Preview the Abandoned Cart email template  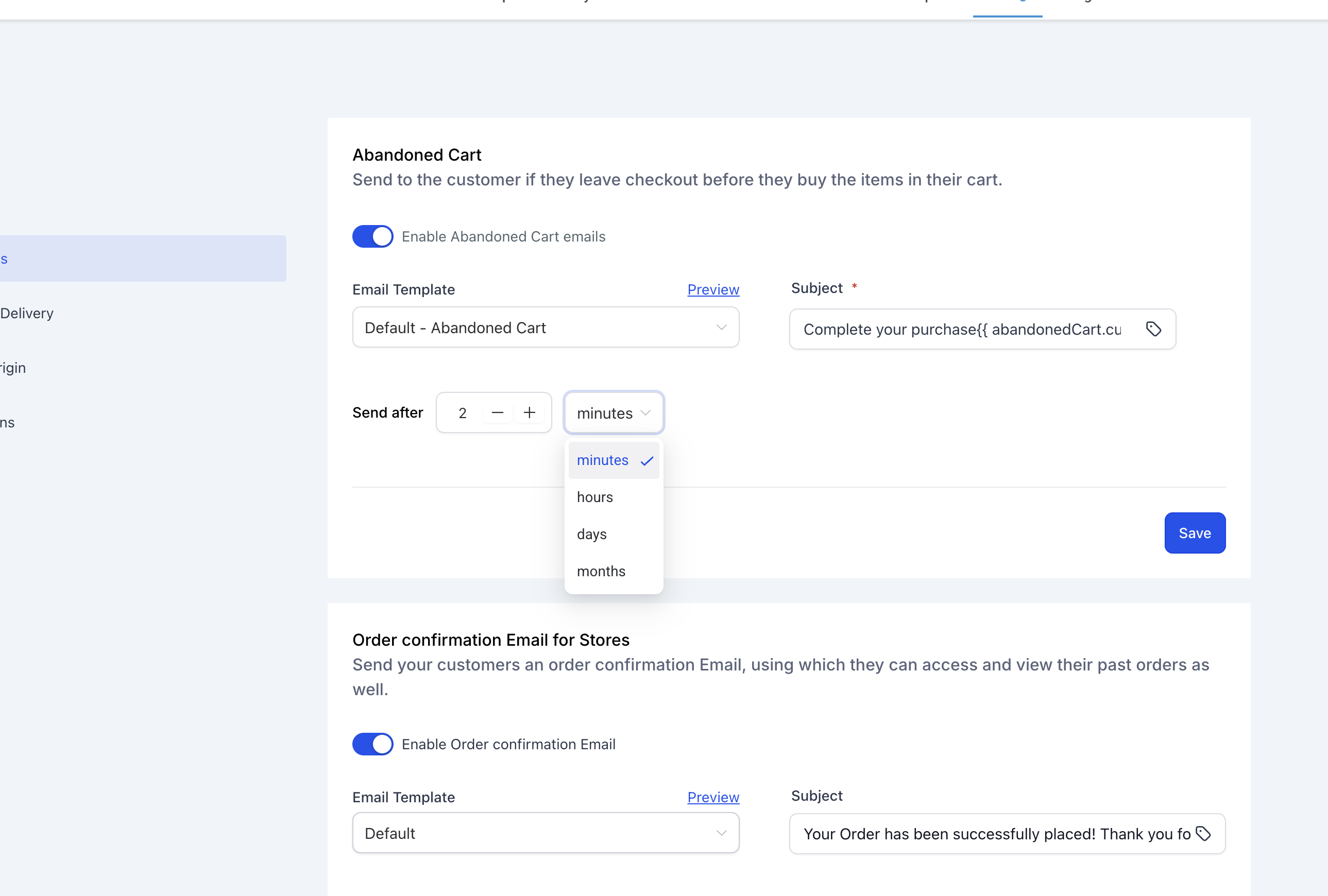click(x=712, y=289)
